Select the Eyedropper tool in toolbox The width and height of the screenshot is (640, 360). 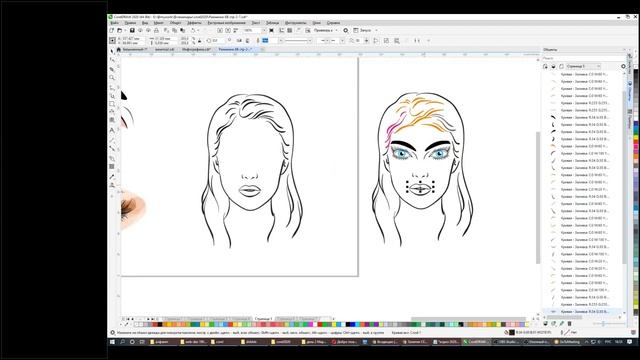112,176
